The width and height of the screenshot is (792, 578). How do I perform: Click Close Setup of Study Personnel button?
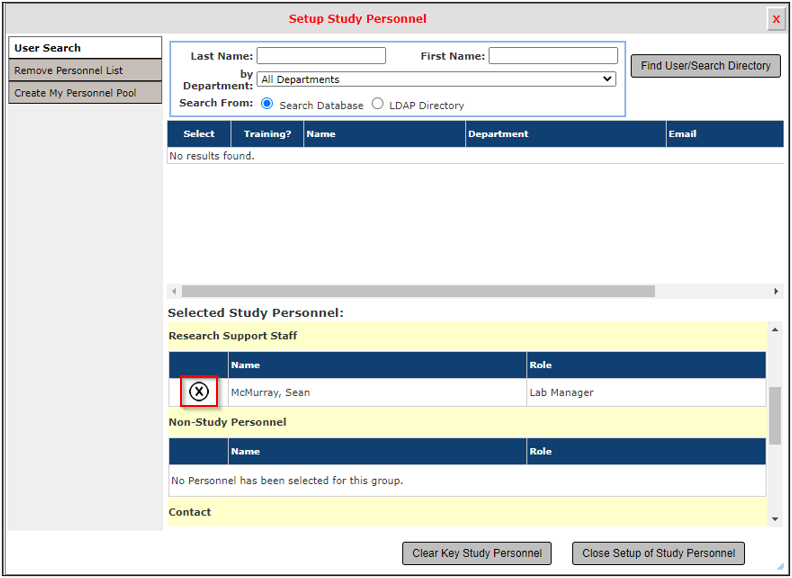point(658,553)
